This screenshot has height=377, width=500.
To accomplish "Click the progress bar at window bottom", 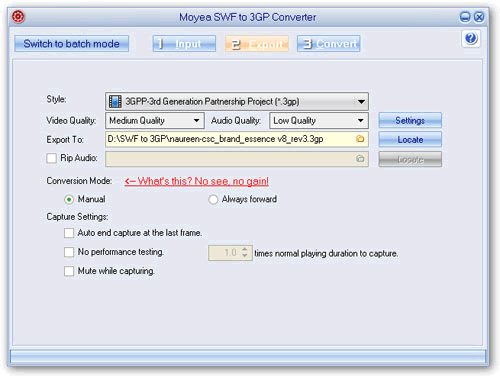I will [248, 356].
